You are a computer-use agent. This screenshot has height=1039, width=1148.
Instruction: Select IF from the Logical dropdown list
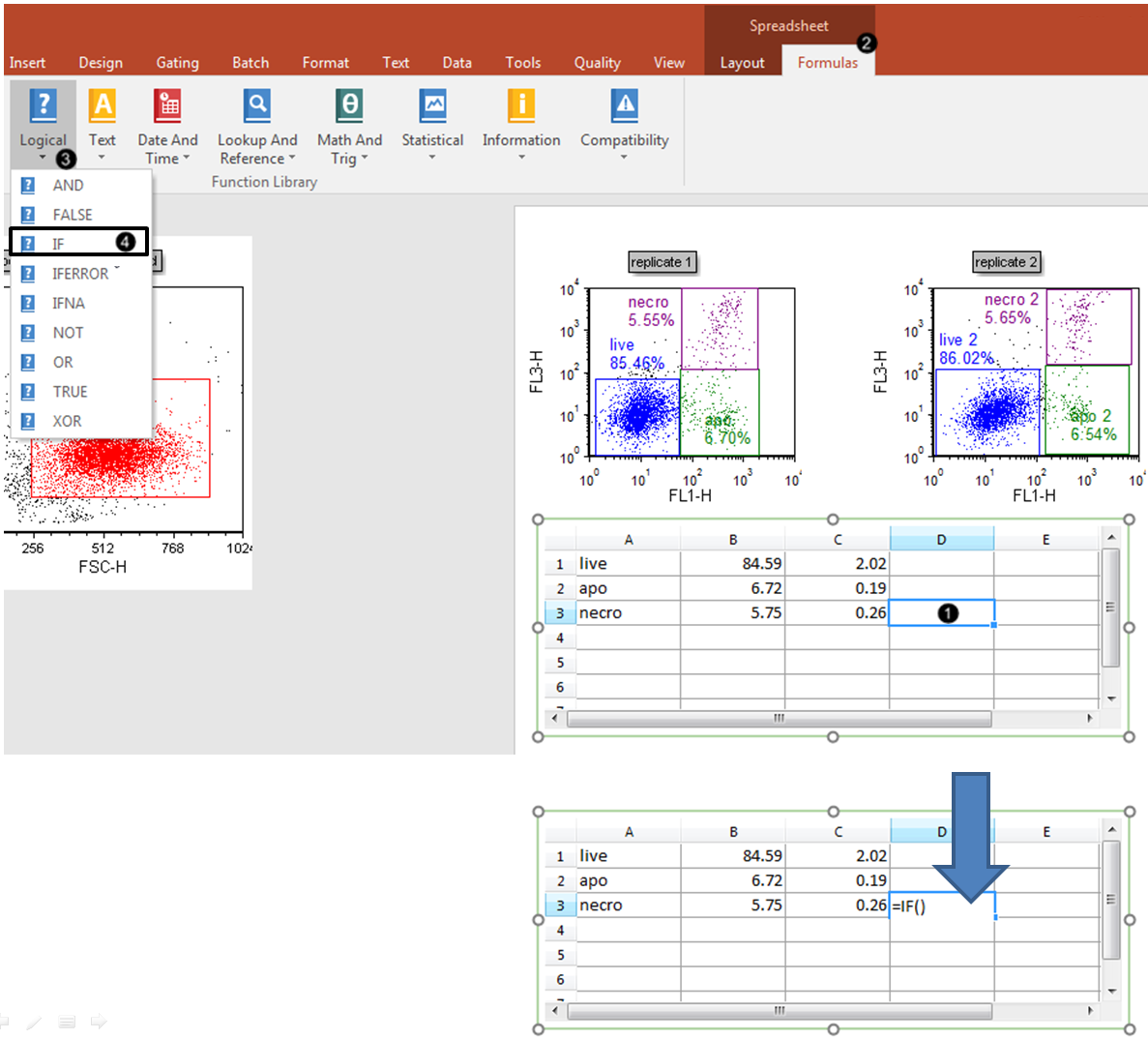[59, 244]
